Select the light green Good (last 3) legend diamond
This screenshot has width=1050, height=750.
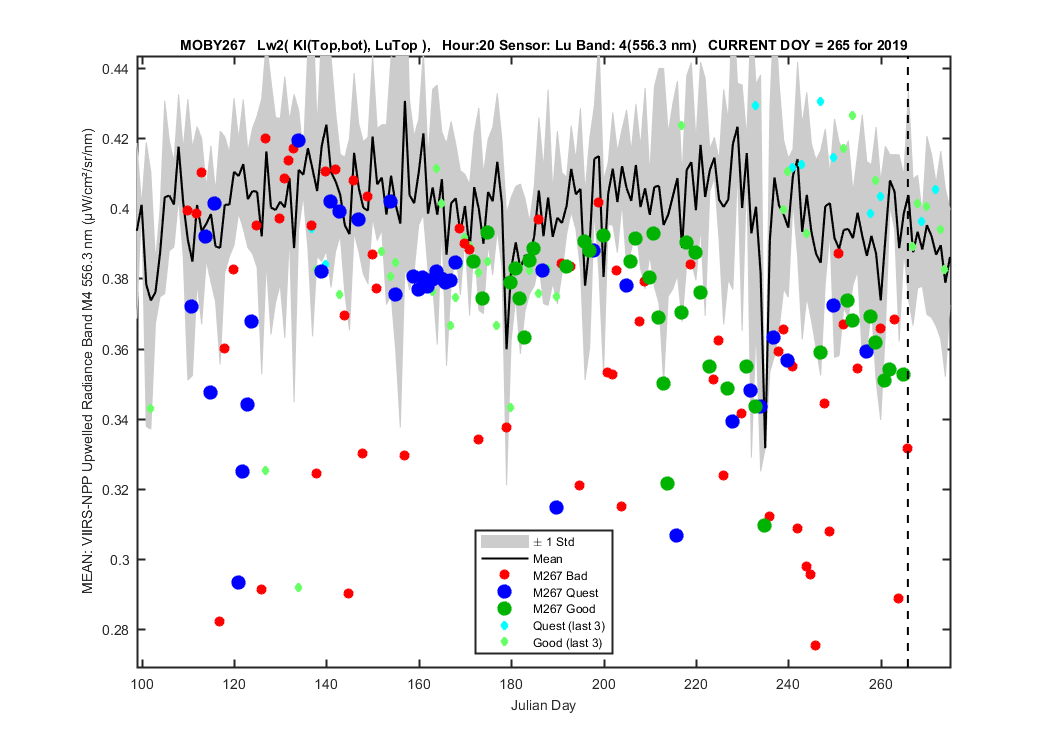(504, 642)
